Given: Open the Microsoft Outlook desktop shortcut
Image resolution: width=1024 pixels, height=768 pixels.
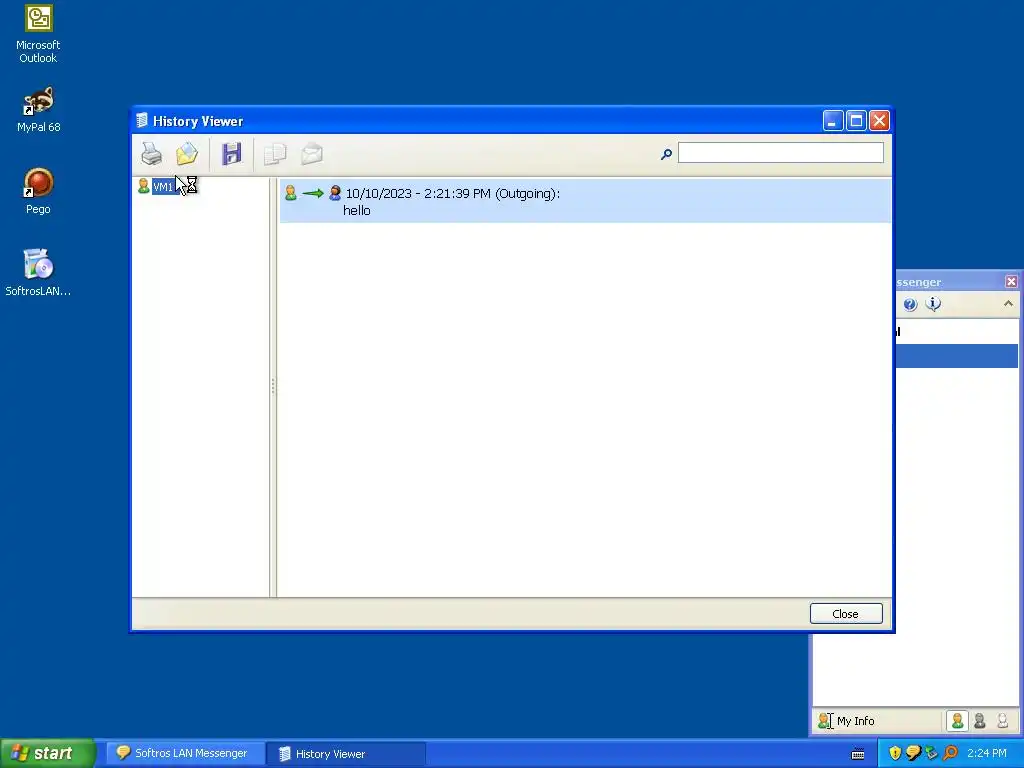Looking at the screenshot, I should (x=38, y=34).
